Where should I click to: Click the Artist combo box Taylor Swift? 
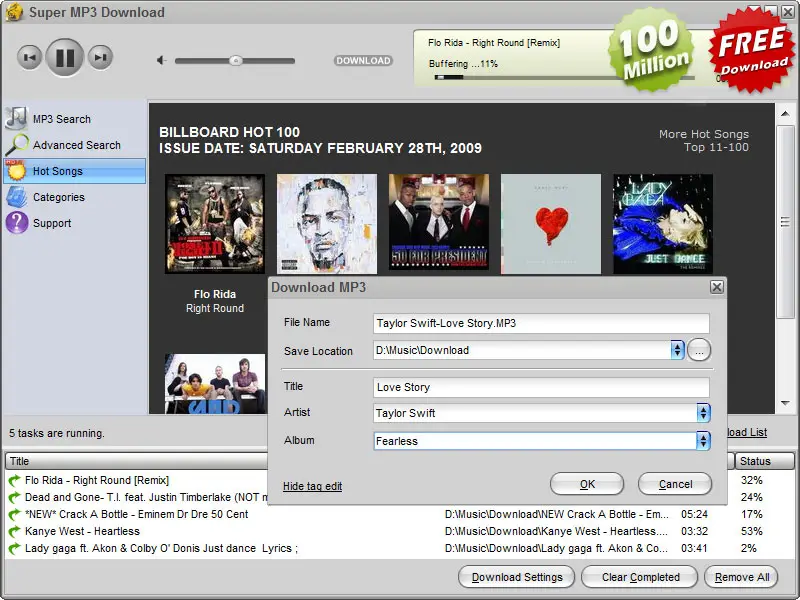(535, 413)
